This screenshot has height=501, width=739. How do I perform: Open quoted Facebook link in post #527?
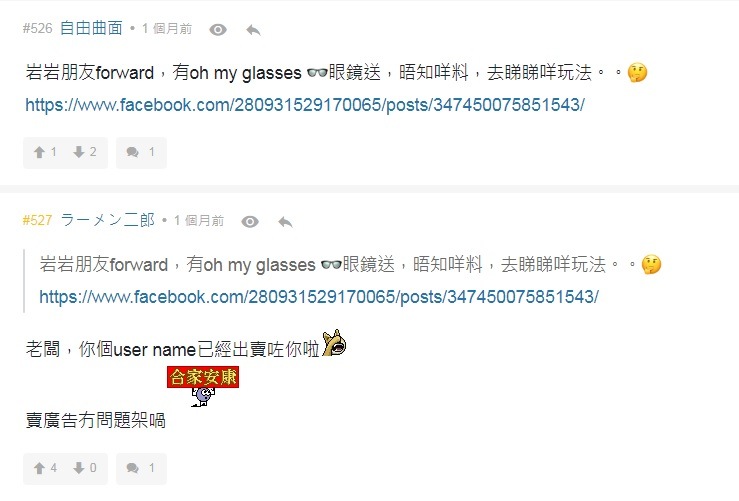(319, 297)
